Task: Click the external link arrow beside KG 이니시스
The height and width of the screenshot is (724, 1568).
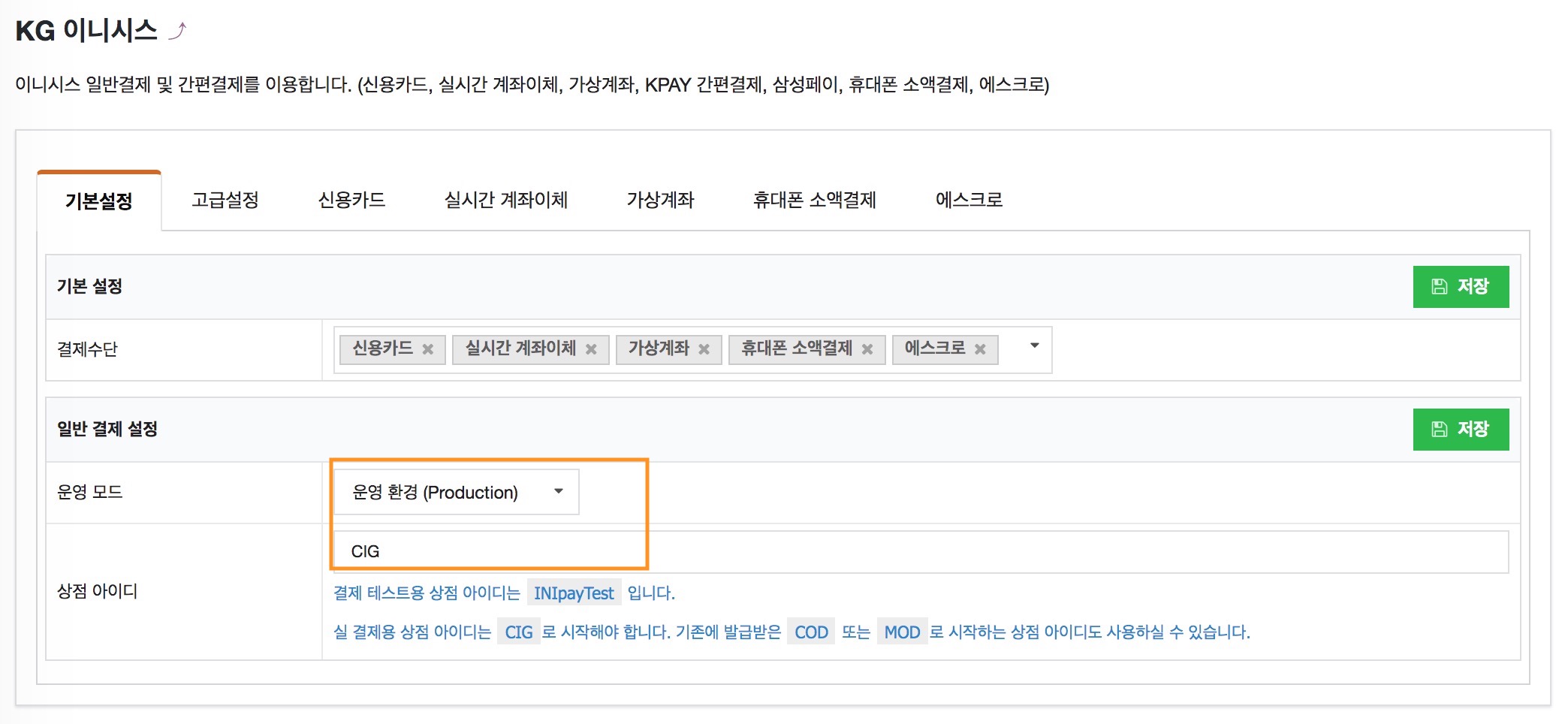Action: point(177,31)
